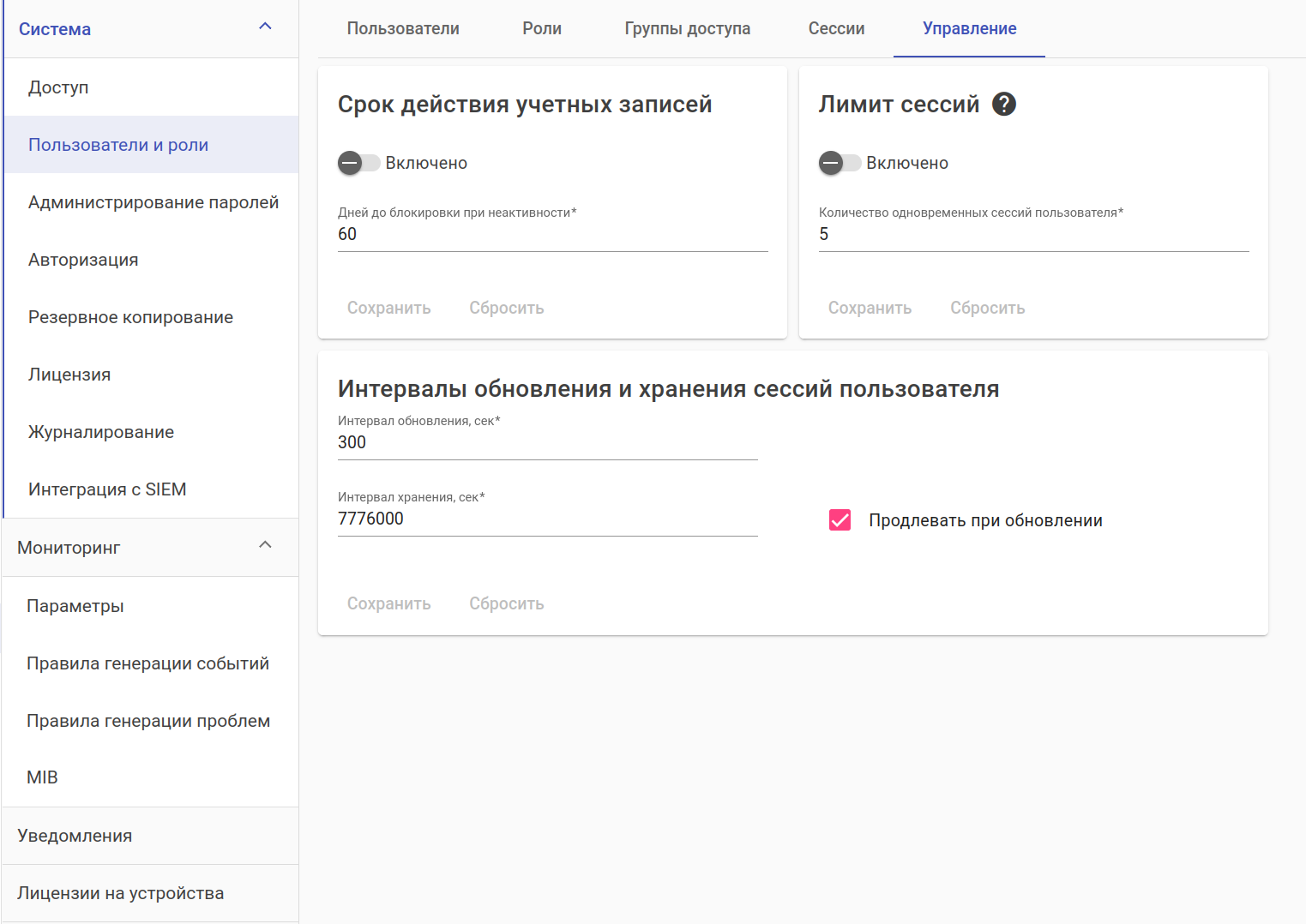Switch to the Группы доступа tab
The width and height of the screenshot is (1306, 924).
pos(687,28)
